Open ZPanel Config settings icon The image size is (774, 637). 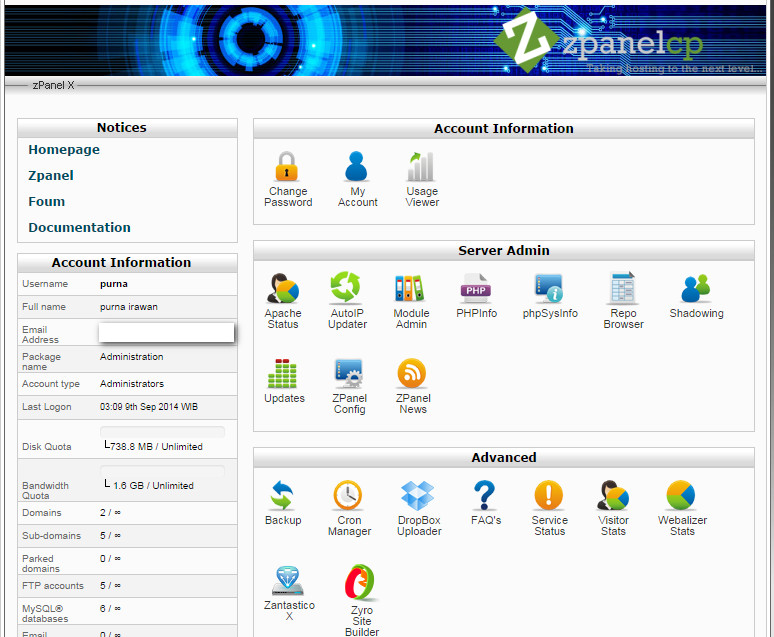(x=348, y=373)
